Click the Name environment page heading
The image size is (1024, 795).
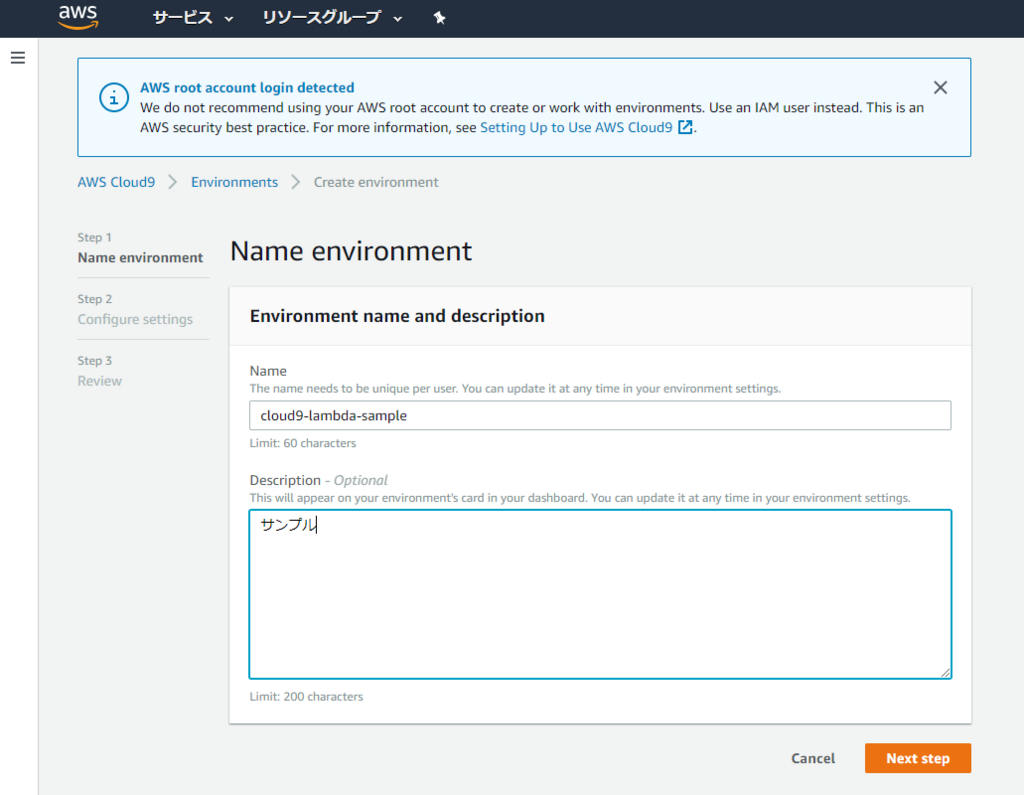(x=351, y=251)
